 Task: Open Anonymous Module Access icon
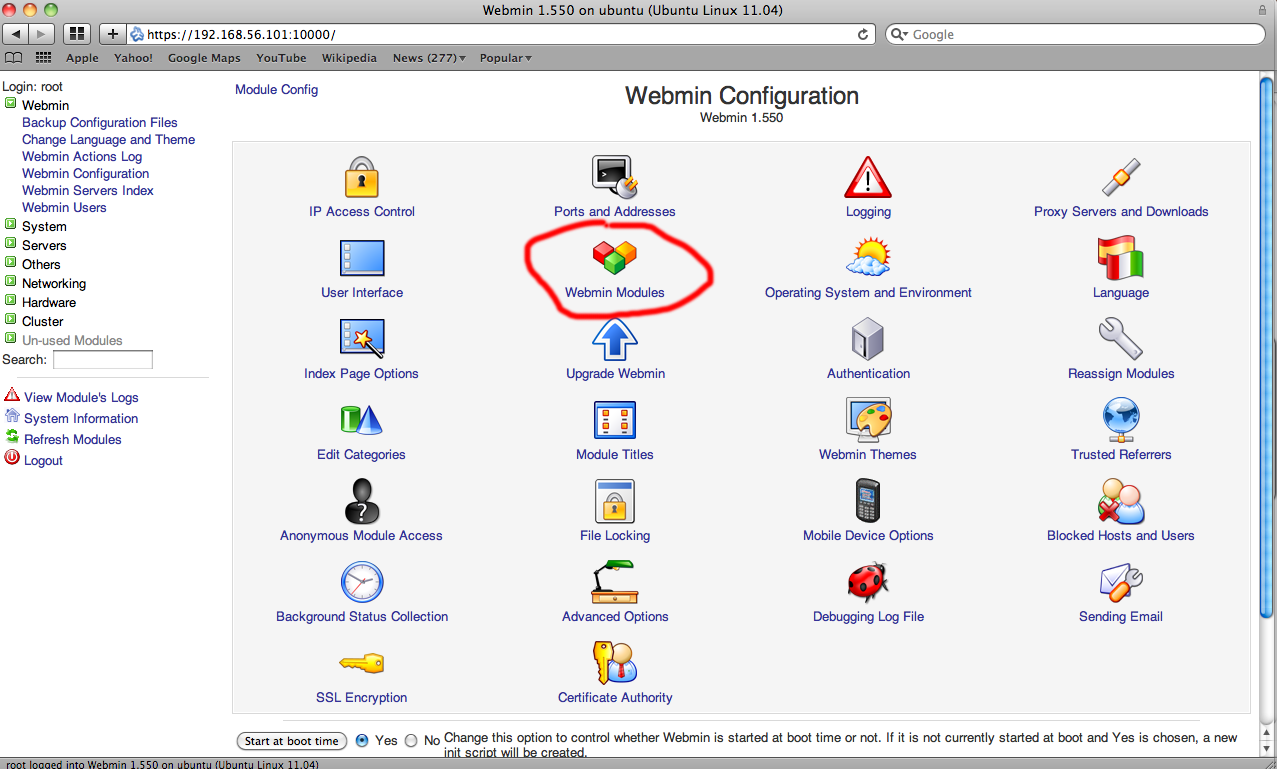[x=362, y=501]
